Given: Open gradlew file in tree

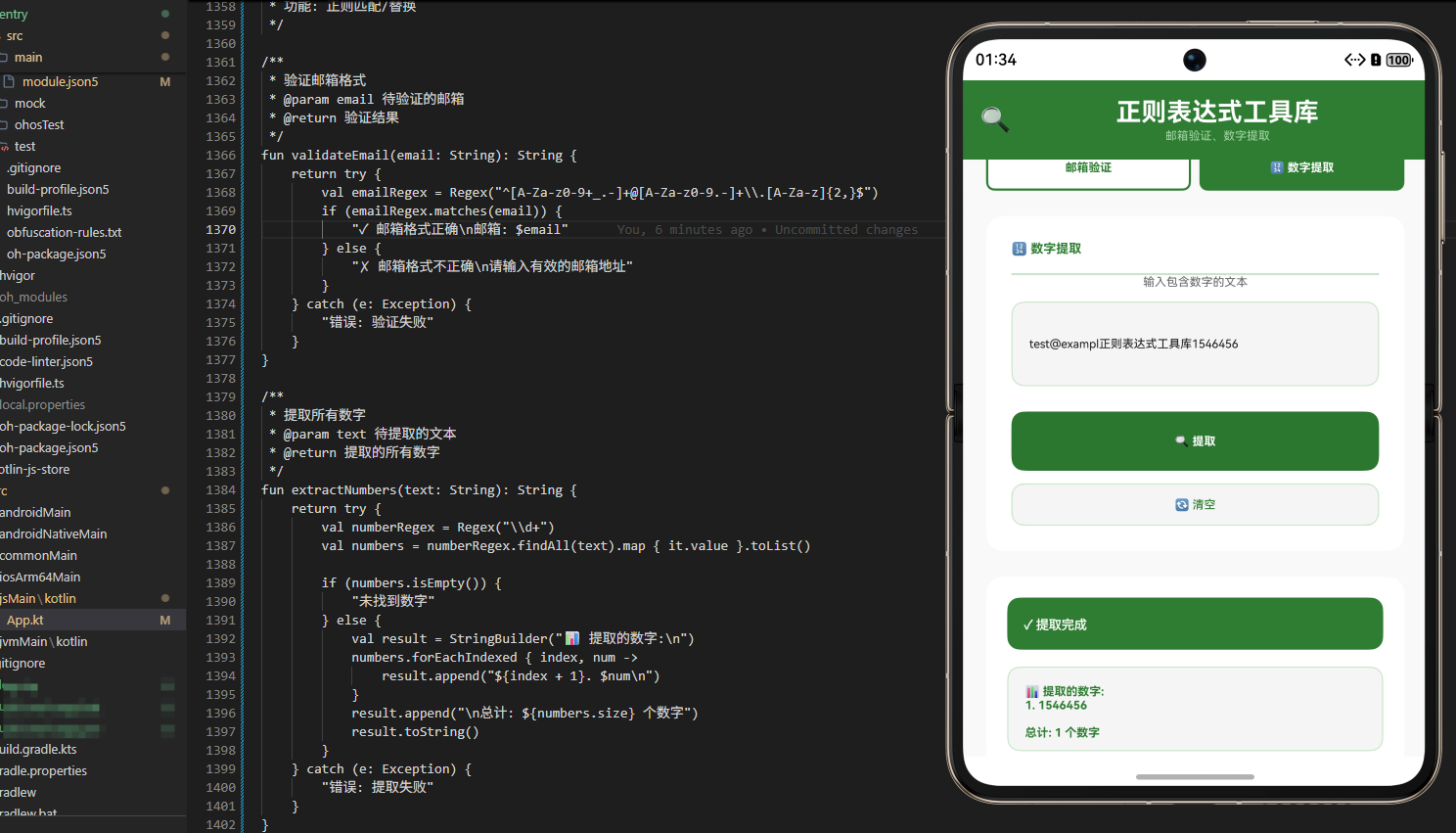Looking at the screenshot, I should [18, 792].
